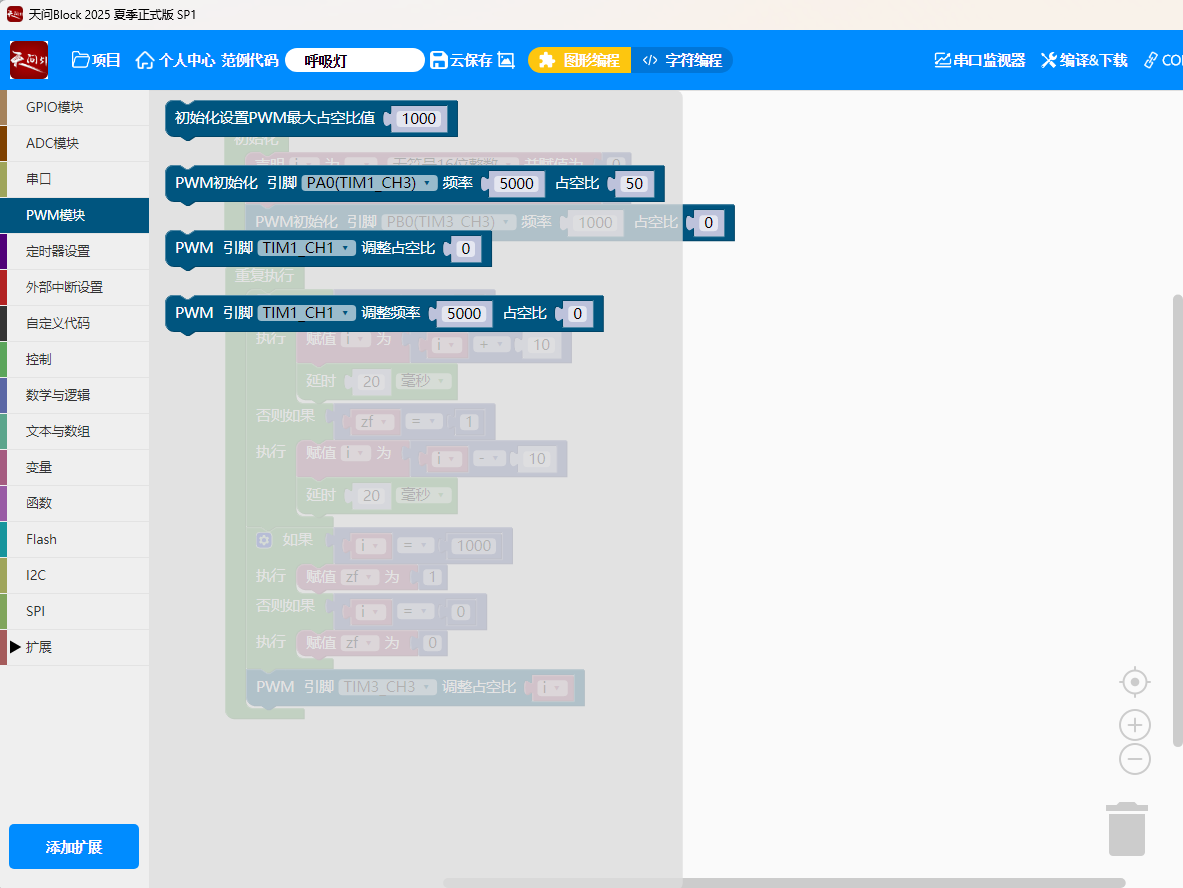Open TIM1_CH1 dropdown in 调整占空比 block
The width and height of the screenshot is (1183, 888).
307,248
